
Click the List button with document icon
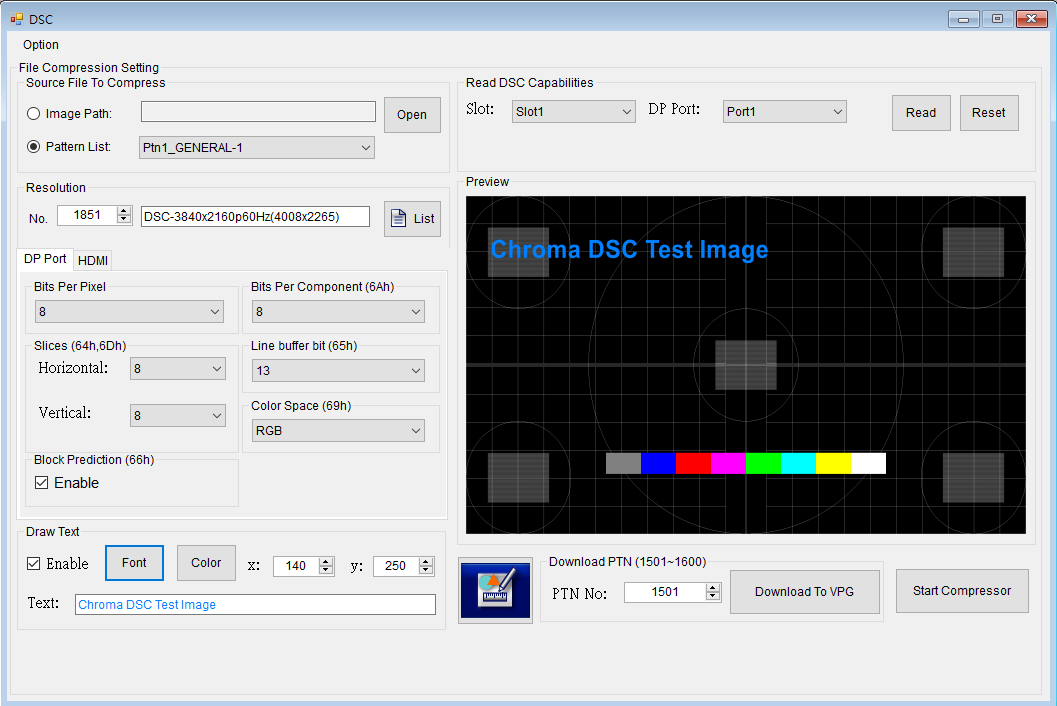pyautogui.click(x=412, y=218)
